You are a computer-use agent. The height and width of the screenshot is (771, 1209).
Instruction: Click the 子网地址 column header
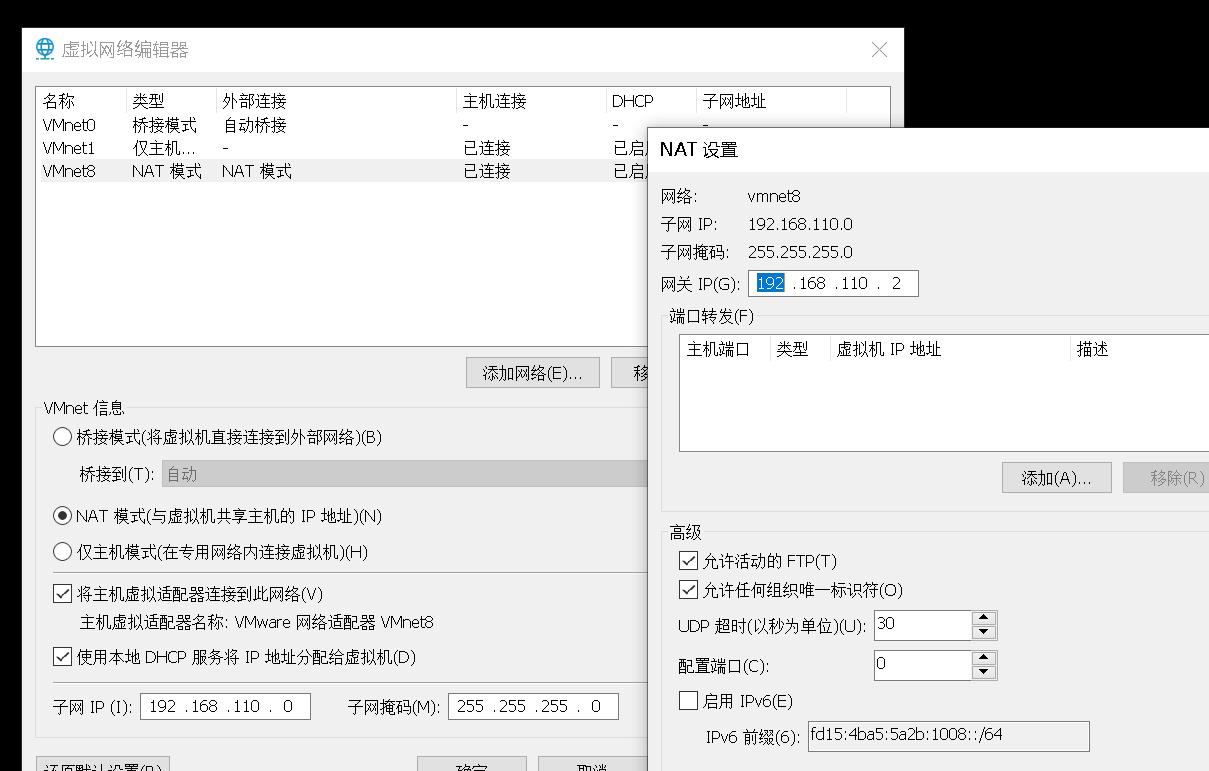[x=771, y=101]
